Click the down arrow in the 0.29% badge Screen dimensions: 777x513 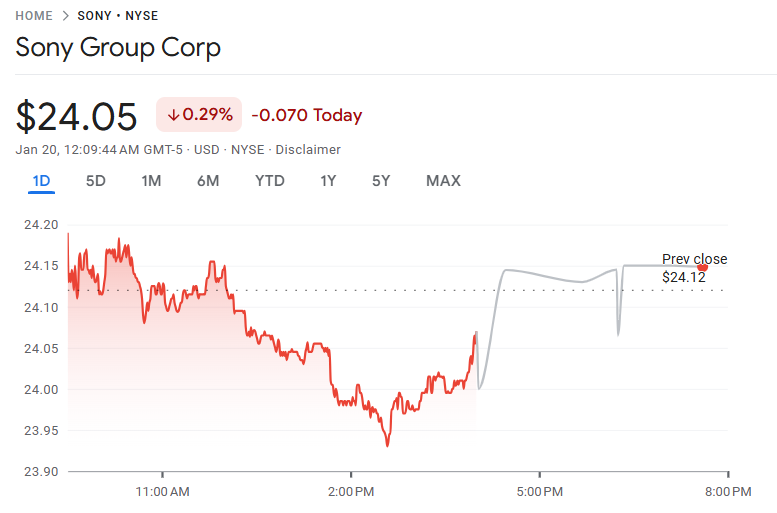pos(173,115)
